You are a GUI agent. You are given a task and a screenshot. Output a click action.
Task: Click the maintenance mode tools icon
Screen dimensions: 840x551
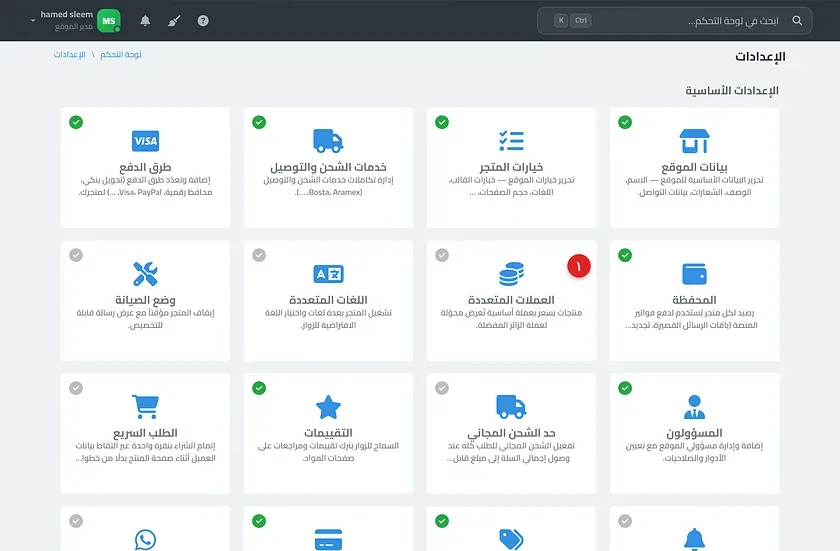[145, 274]
